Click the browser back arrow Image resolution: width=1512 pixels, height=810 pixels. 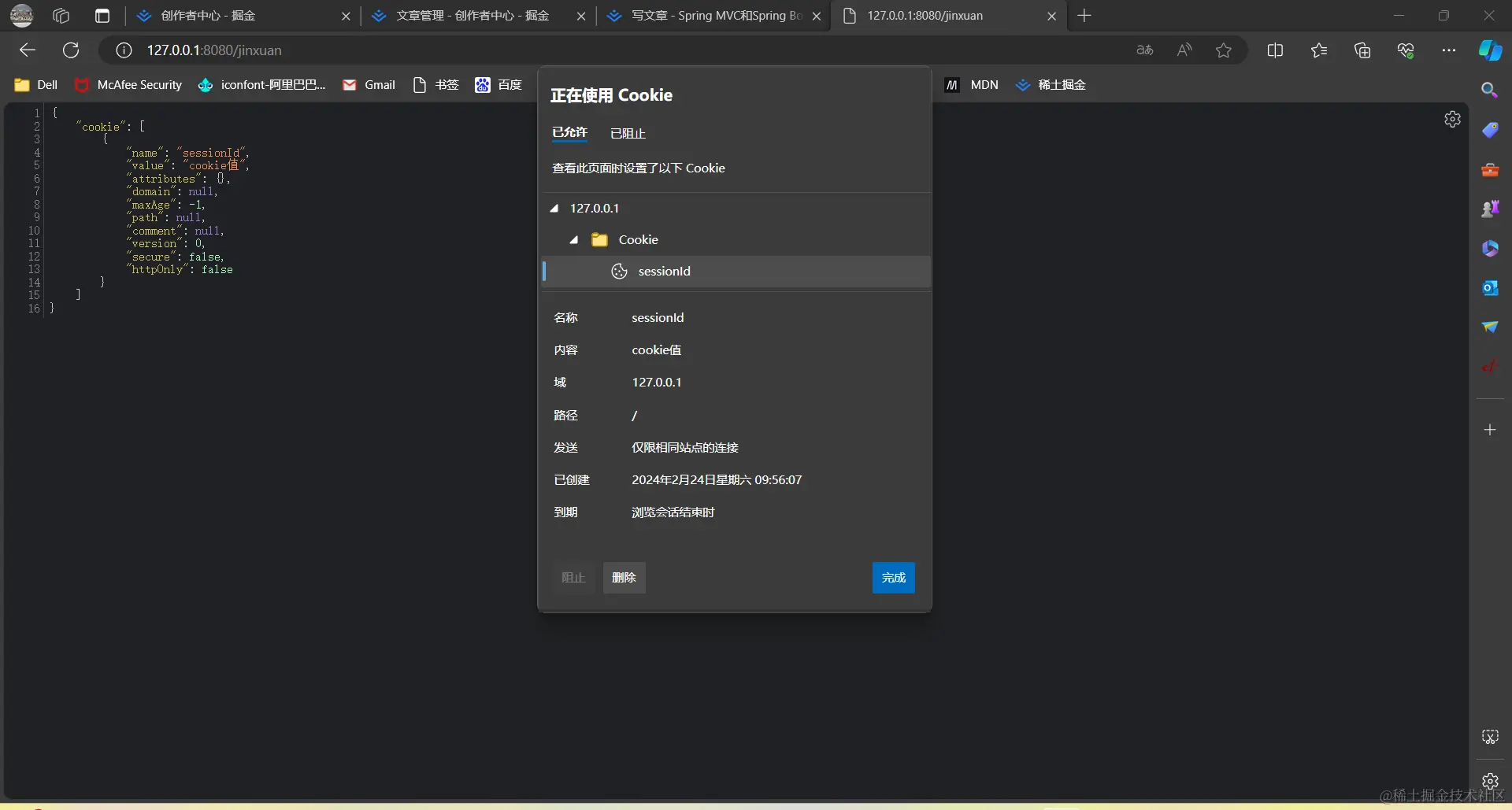pyautogui.click(x=28, y=50)
